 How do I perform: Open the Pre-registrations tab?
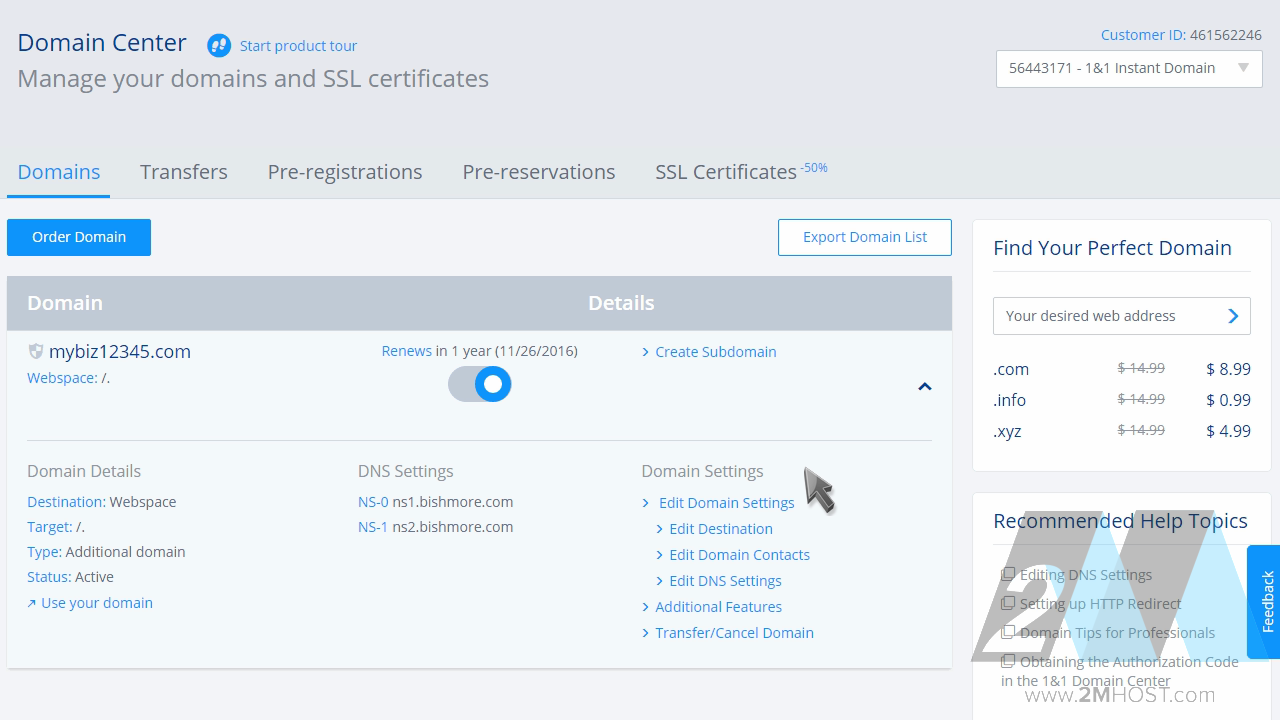click(345, 172)
